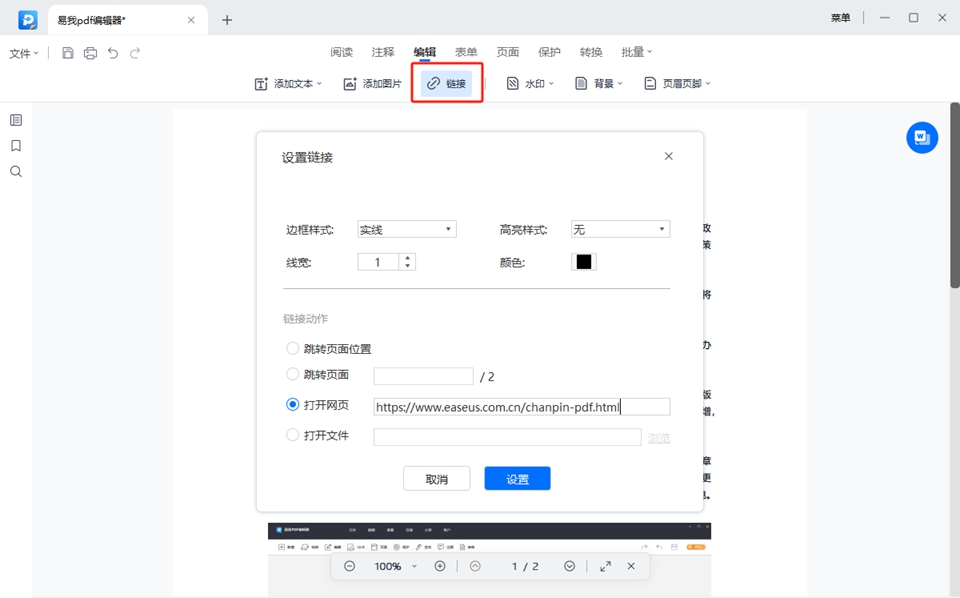
Task: Open the 高亮样式 combo box
Action: (x=620, y=229)
